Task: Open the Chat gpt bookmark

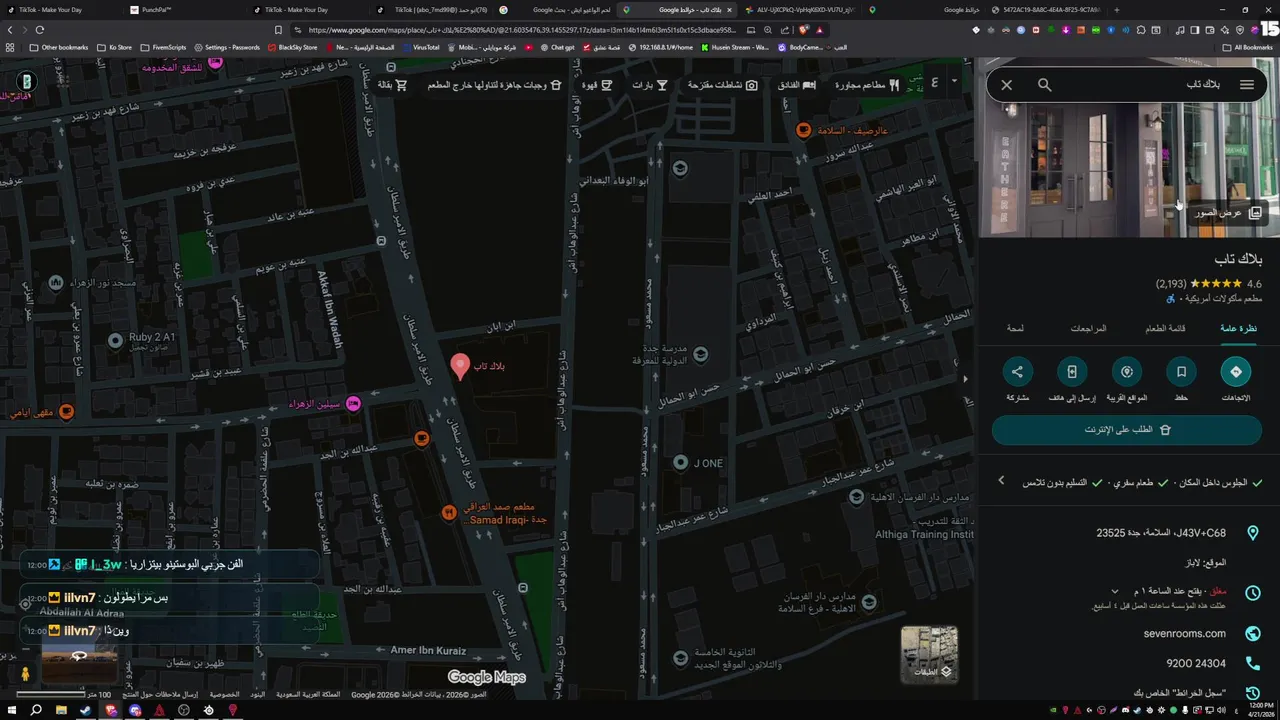Action: [x=557, y=47]
